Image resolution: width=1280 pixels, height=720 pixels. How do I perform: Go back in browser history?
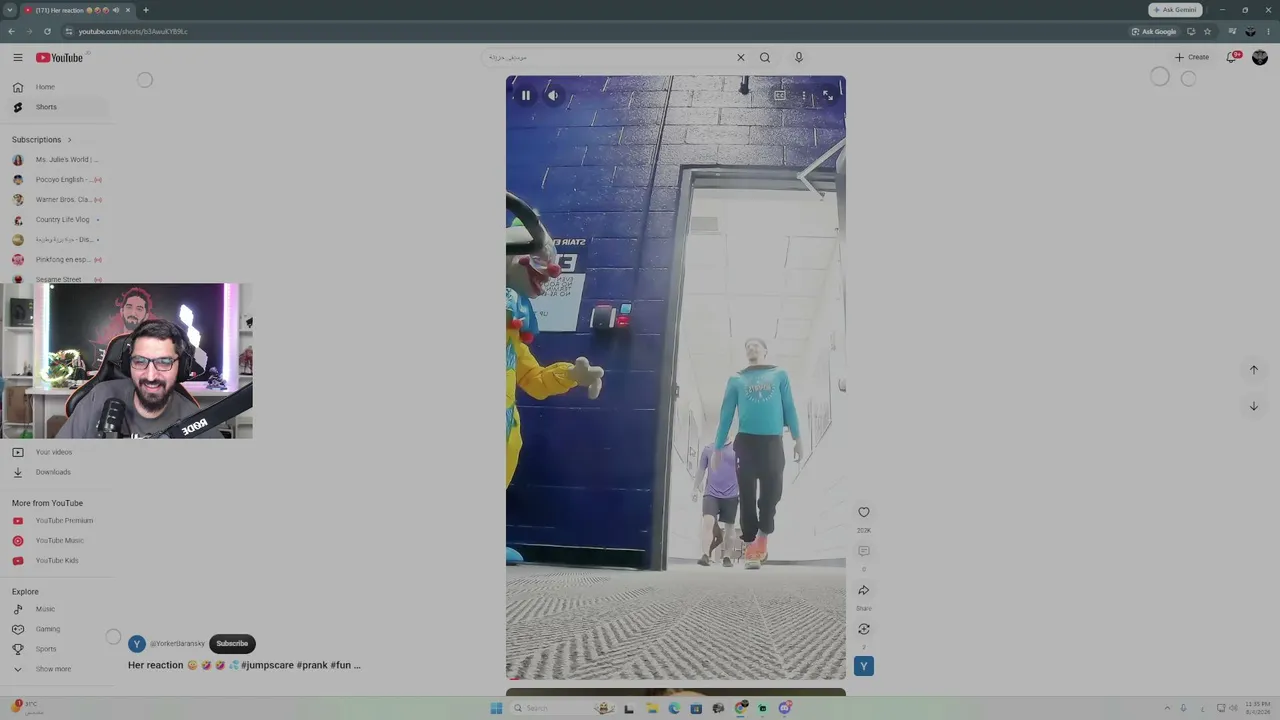tap(11, 31)
